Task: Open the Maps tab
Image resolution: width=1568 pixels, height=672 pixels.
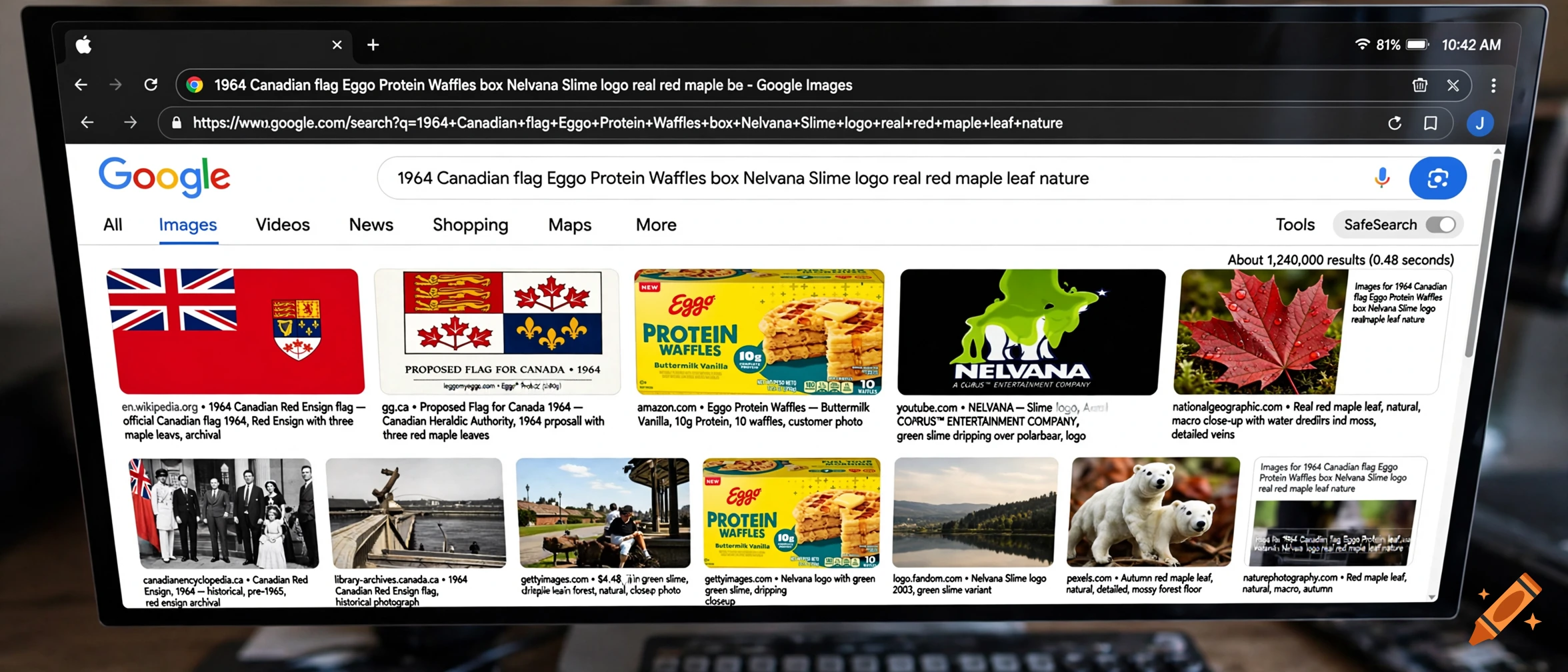Action: (x=570, y=225)
